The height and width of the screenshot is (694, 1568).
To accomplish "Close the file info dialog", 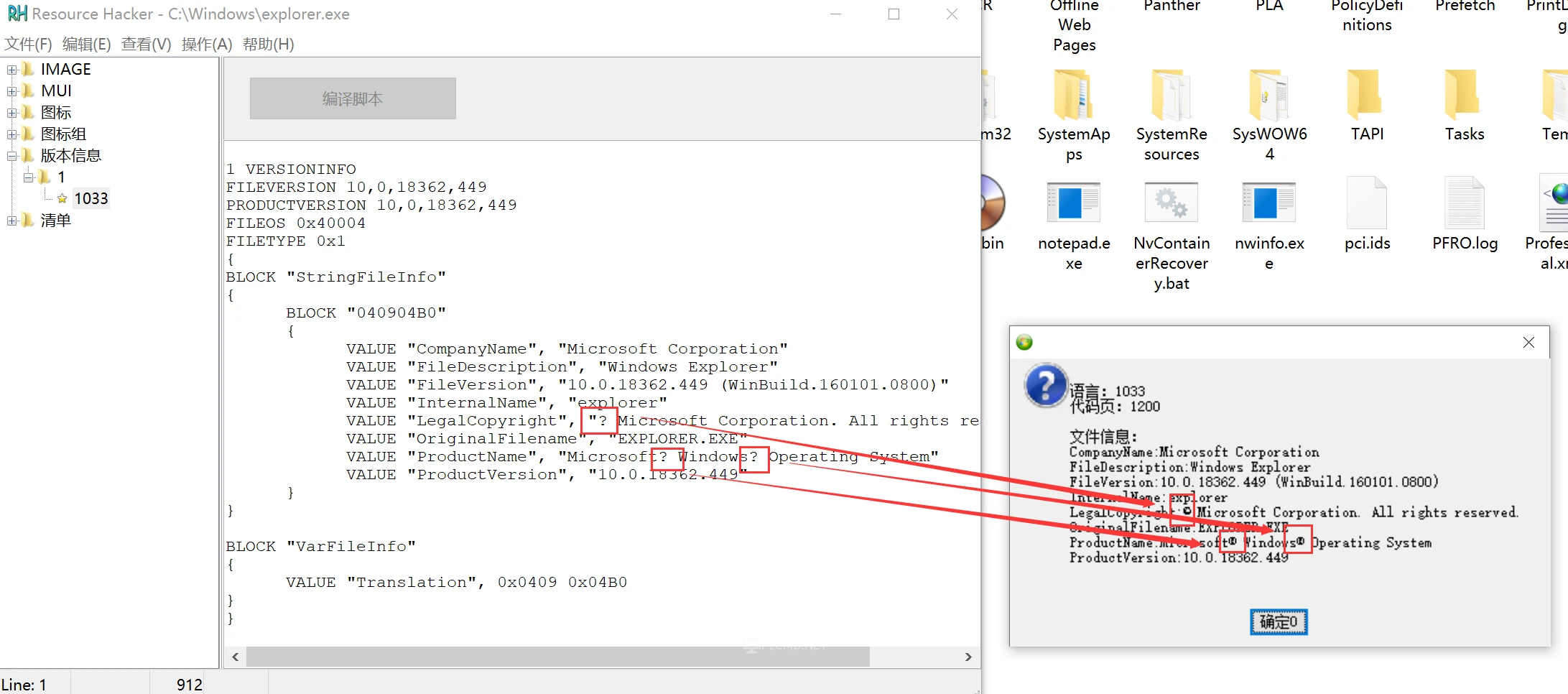I will click(x=1528, y=343).
